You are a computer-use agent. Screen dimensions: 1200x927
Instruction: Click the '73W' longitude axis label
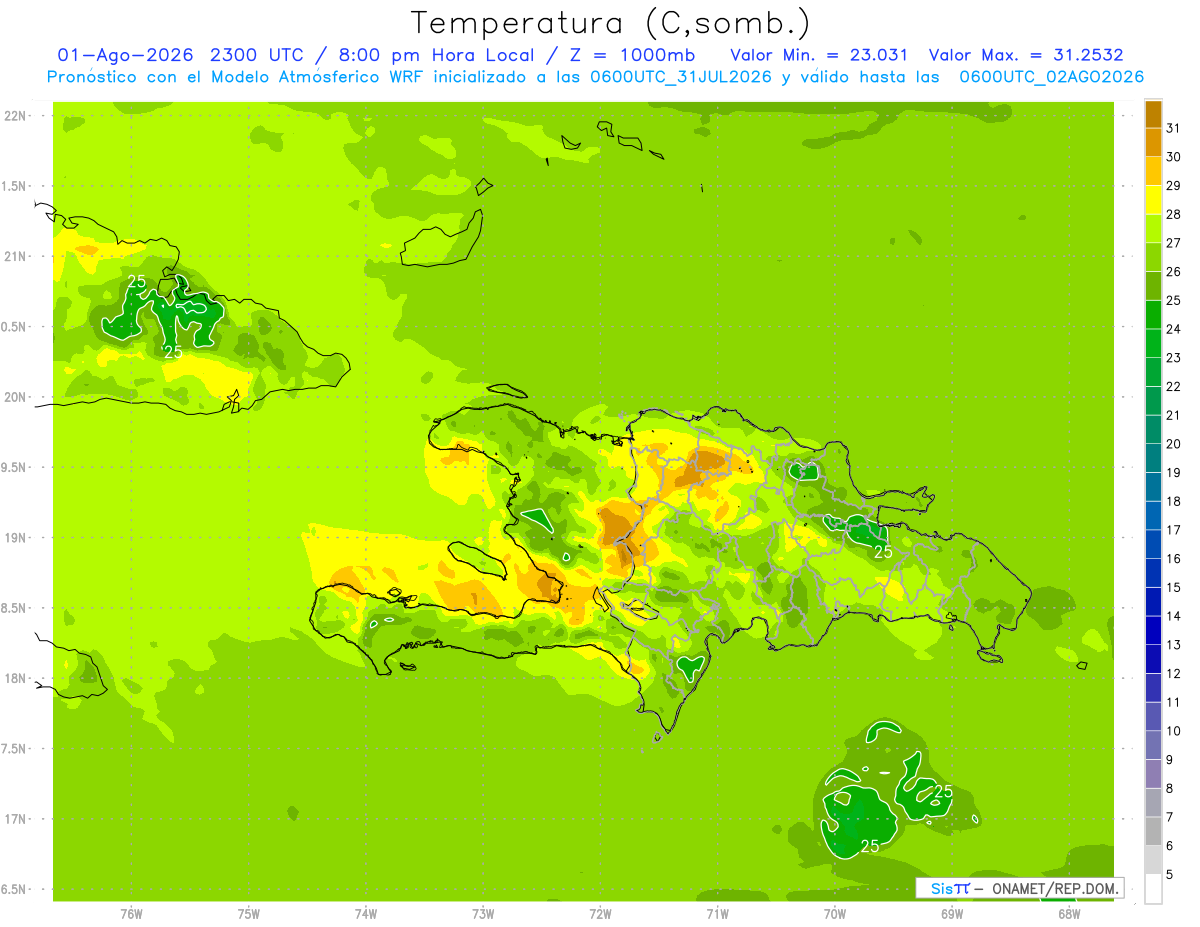(x=483, y=913)
